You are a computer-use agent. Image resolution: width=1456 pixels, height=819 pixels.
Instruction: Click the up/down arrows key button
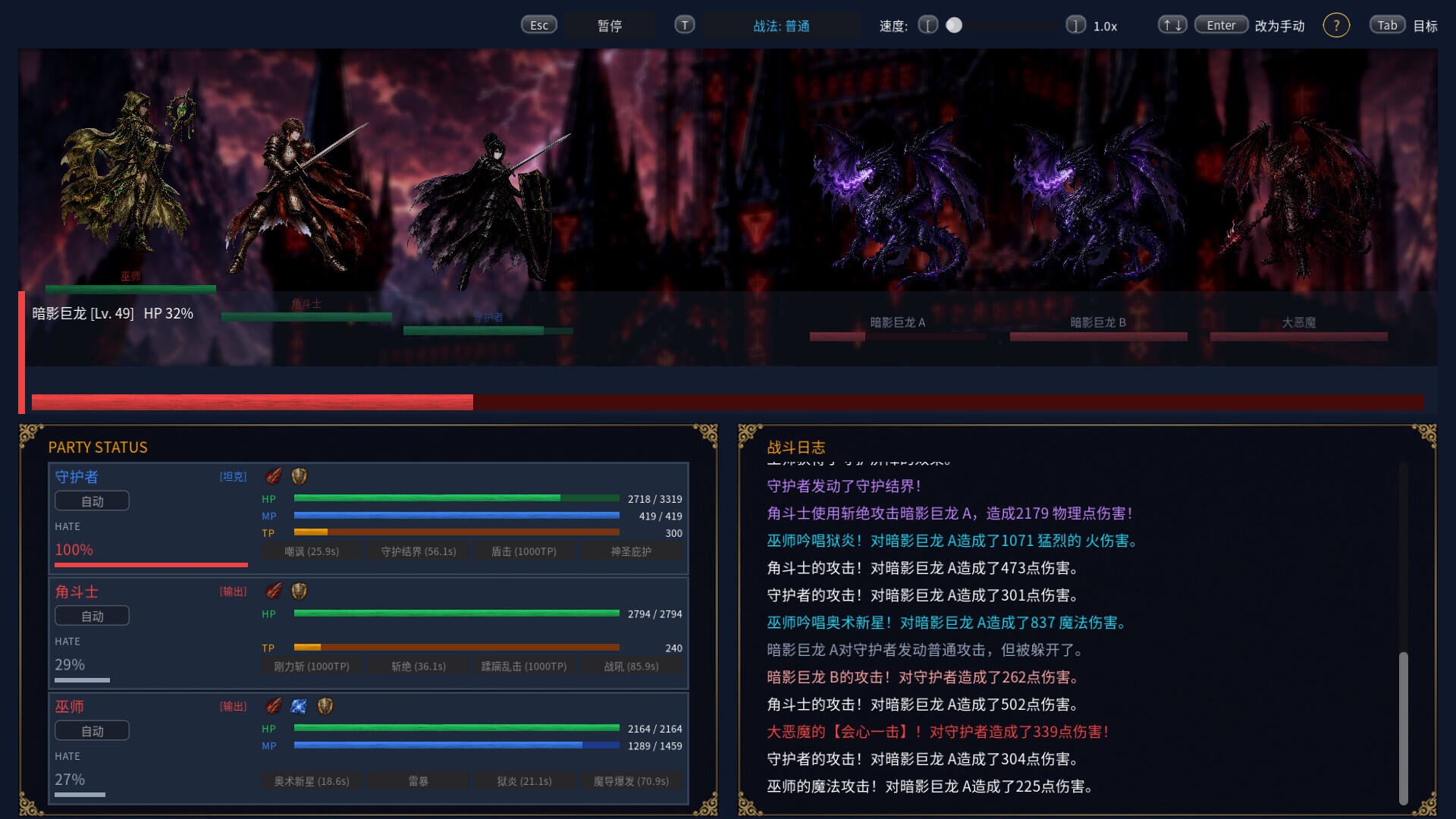[1172, 25]
